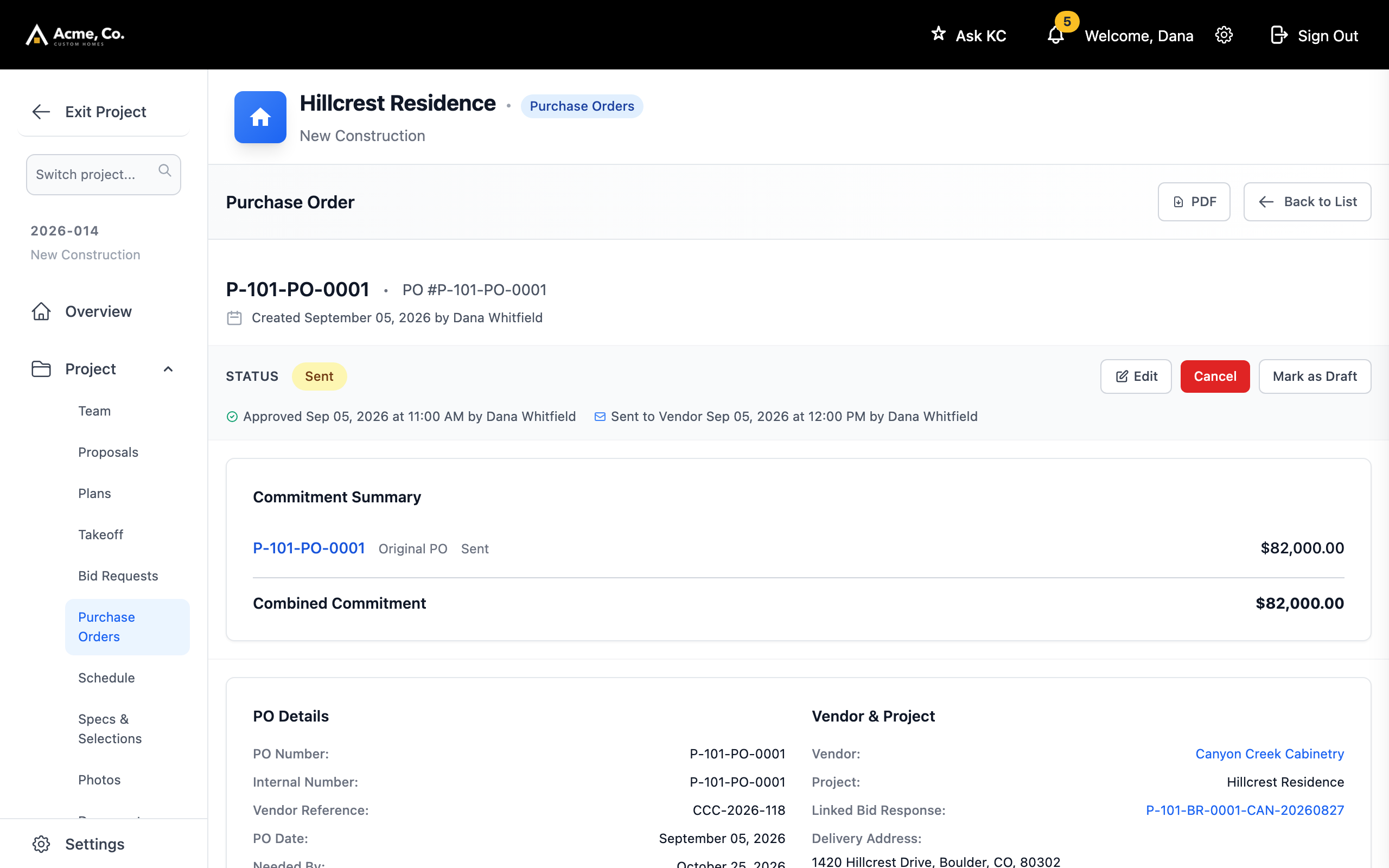
Task: Click the Overview house icon
Action: [41, 311]
